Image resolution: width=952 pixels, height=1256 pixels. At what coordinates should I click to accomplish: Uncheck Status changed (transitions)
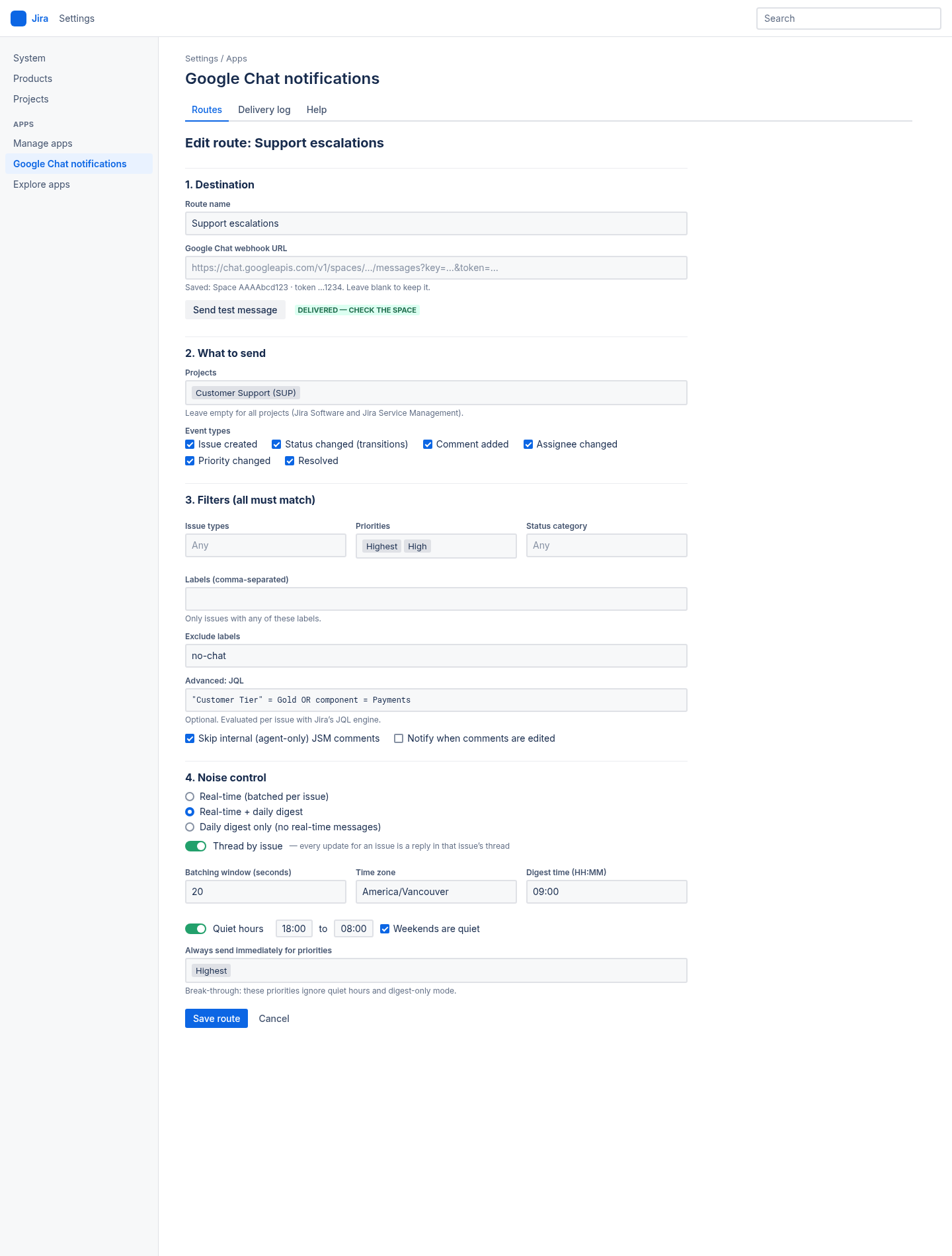coord(276,444)
